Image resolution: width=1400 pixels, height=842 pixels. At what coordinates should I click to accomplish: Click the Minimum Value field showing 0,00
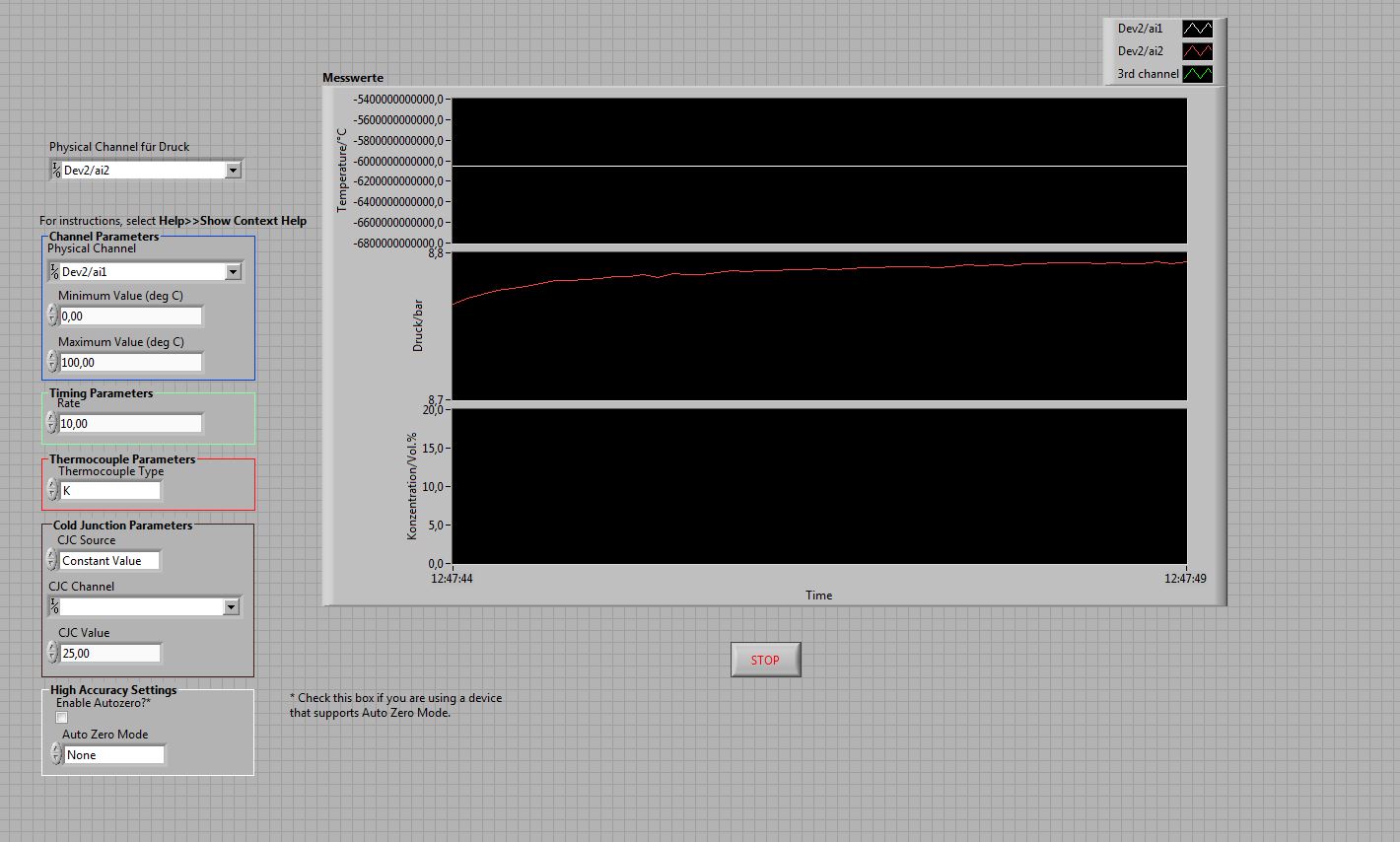coord(131,316)
